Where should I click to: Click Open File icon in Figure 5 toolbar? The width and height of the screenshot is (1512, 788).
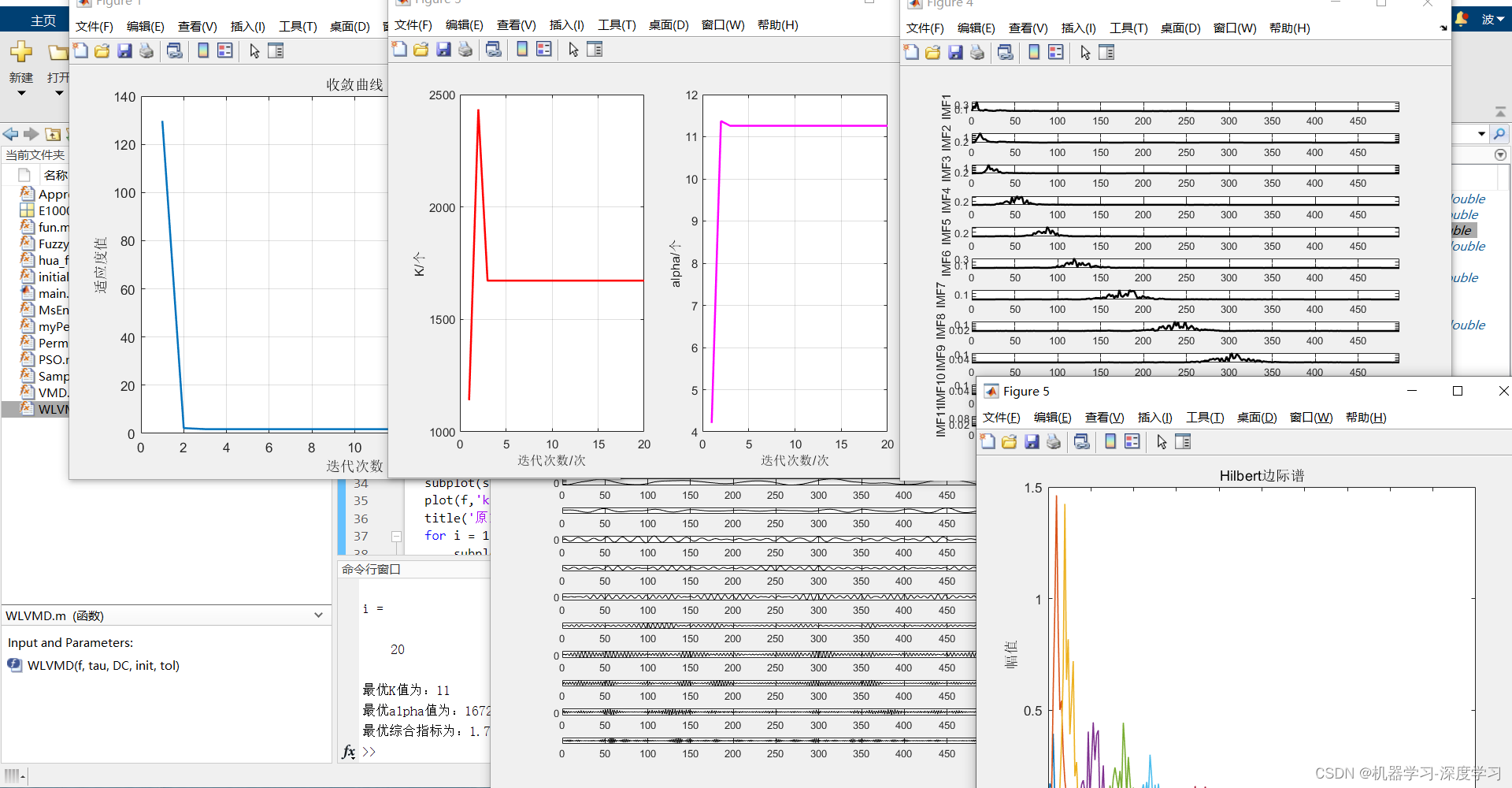(1010, 441)
